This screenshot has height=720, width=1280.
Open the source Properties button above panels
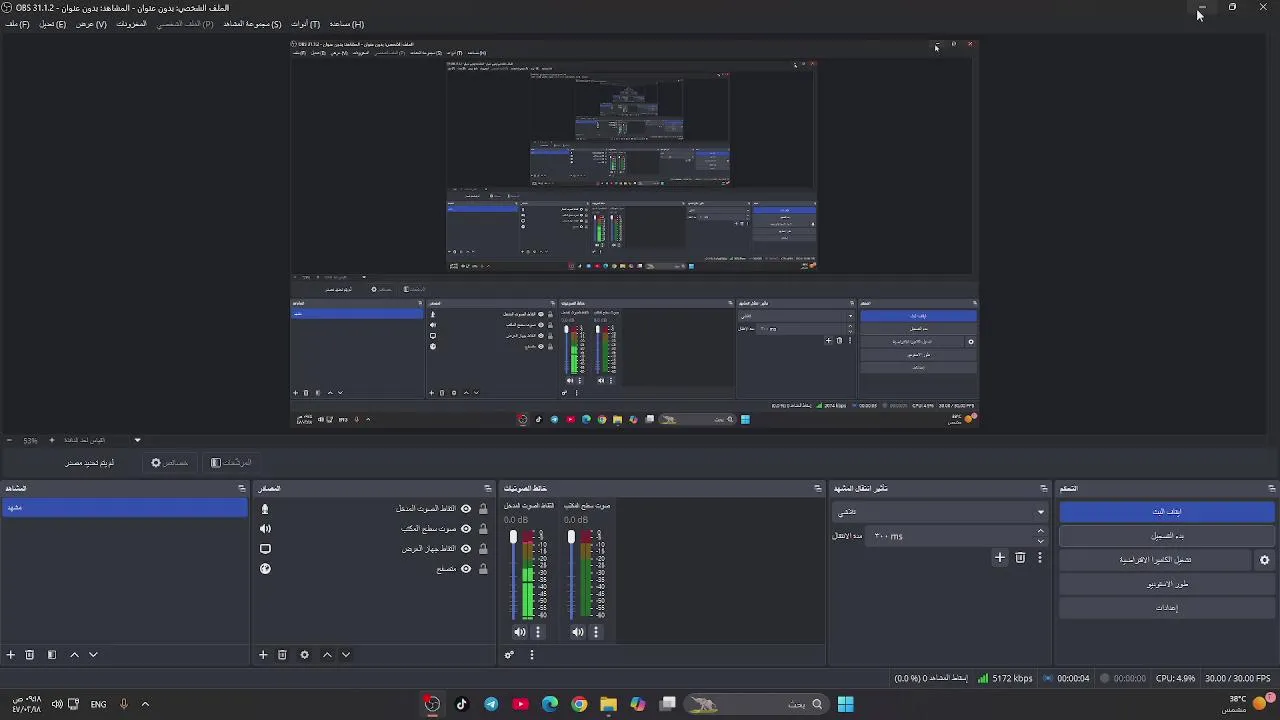coord(170,463)
